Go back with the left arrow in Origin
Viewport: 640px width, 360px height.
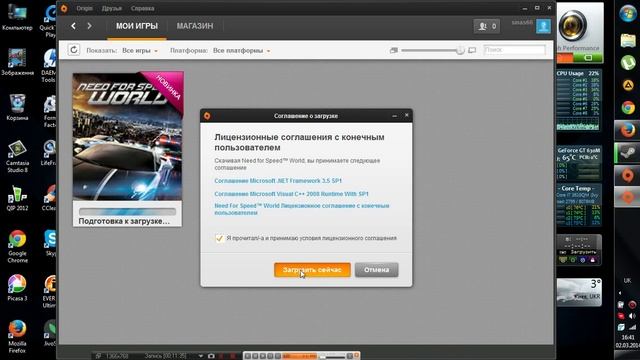(x=73, y=26)
